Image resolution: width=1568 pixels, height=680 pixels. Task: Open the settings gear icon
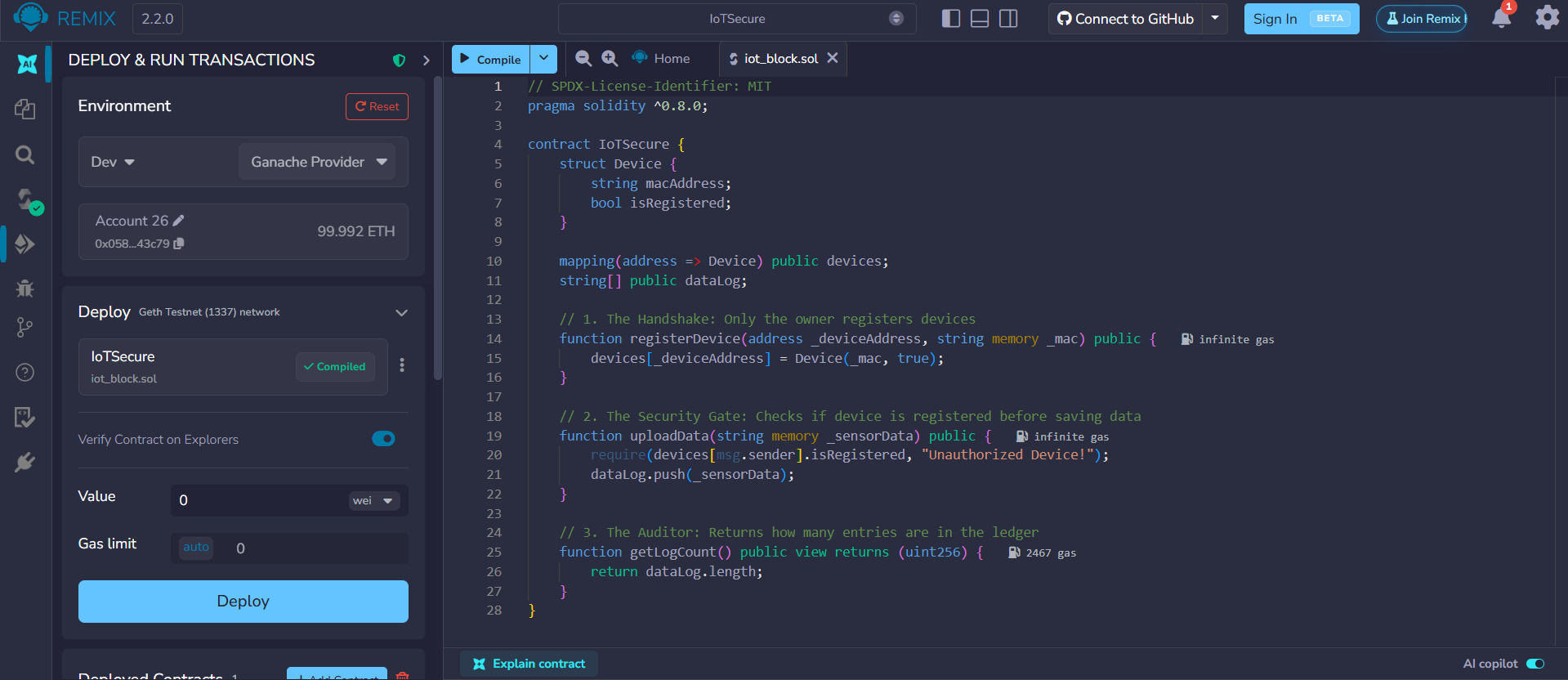tap(1547, 17)
